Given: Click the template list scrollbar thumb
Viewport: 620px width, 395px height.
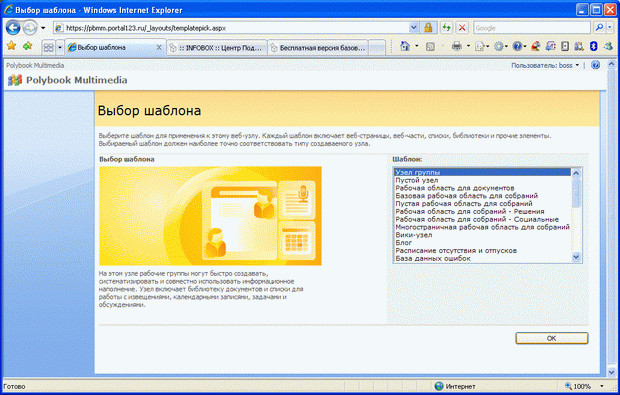Looking at the screenshot, I should coord(576,192).
